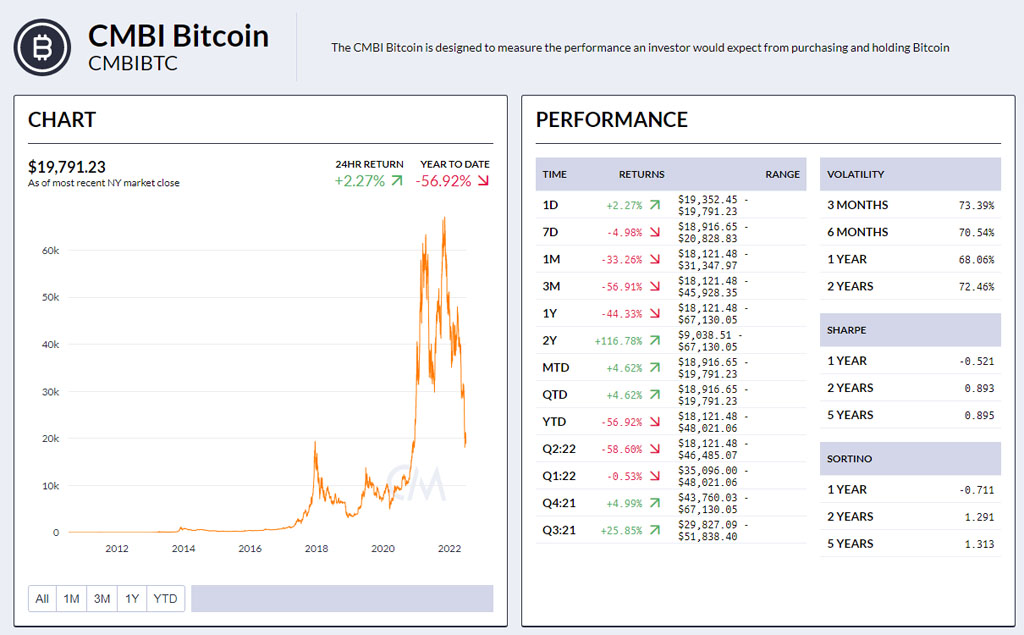Click the up arrow in the Q3:21 row
1024x635 pixels.
coord(654,530)
